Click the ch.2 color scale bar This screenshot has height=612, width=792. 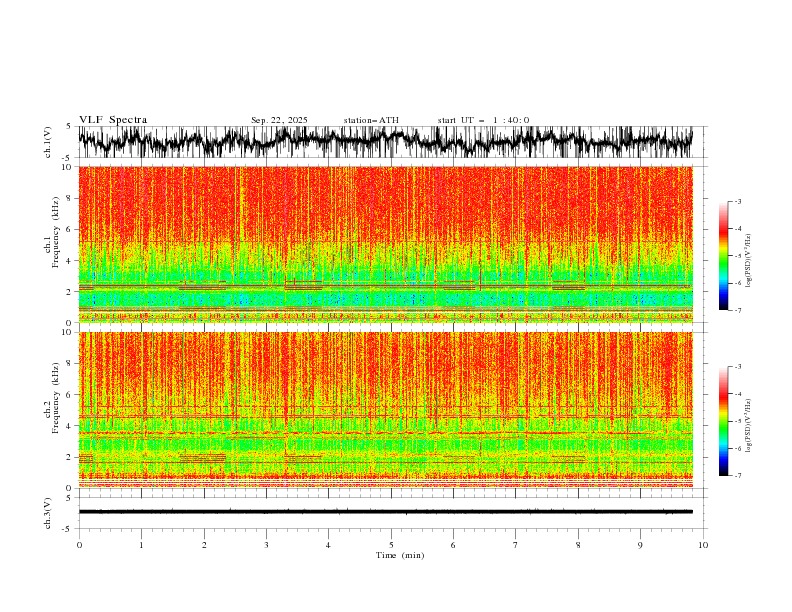click(723, 421)
